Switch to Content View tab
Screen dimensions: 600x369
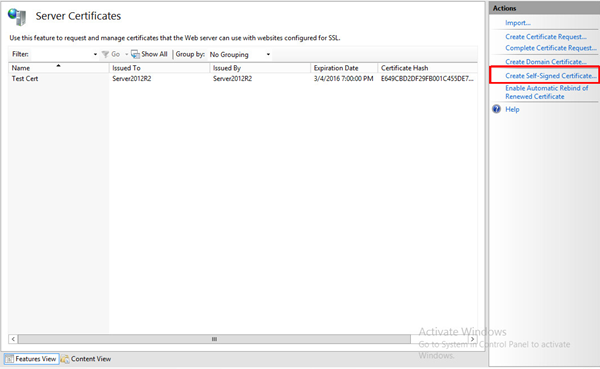(x=86, y=359)
